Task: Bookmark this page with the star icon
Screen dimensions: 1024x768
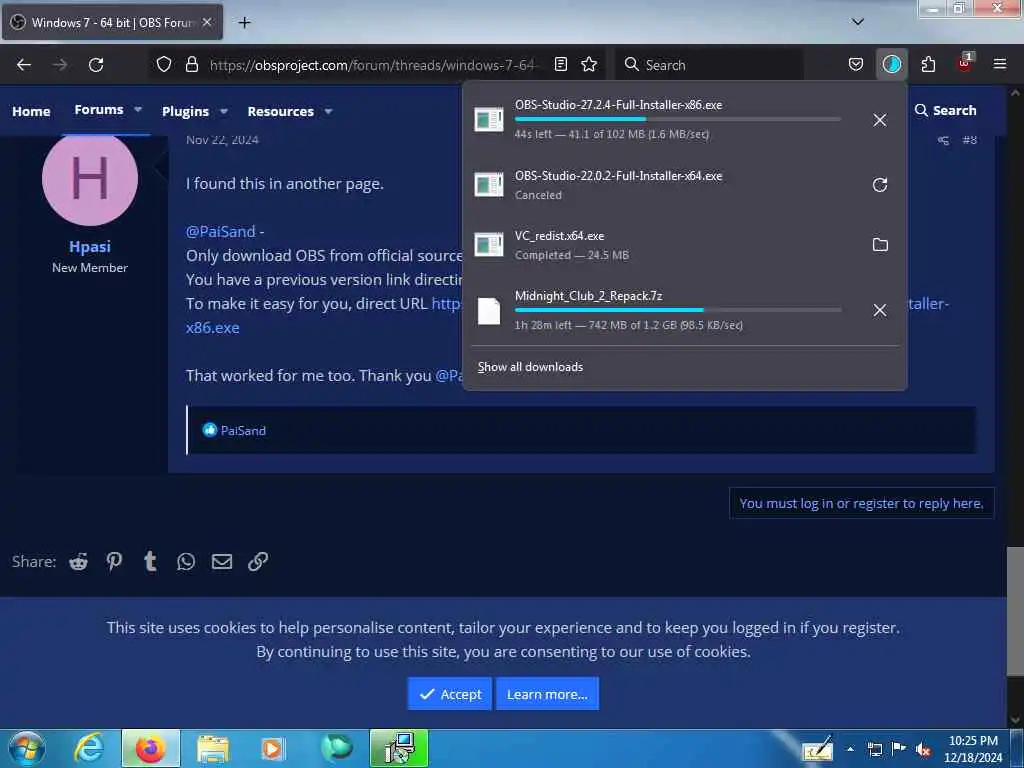Action: coord(589,64)
